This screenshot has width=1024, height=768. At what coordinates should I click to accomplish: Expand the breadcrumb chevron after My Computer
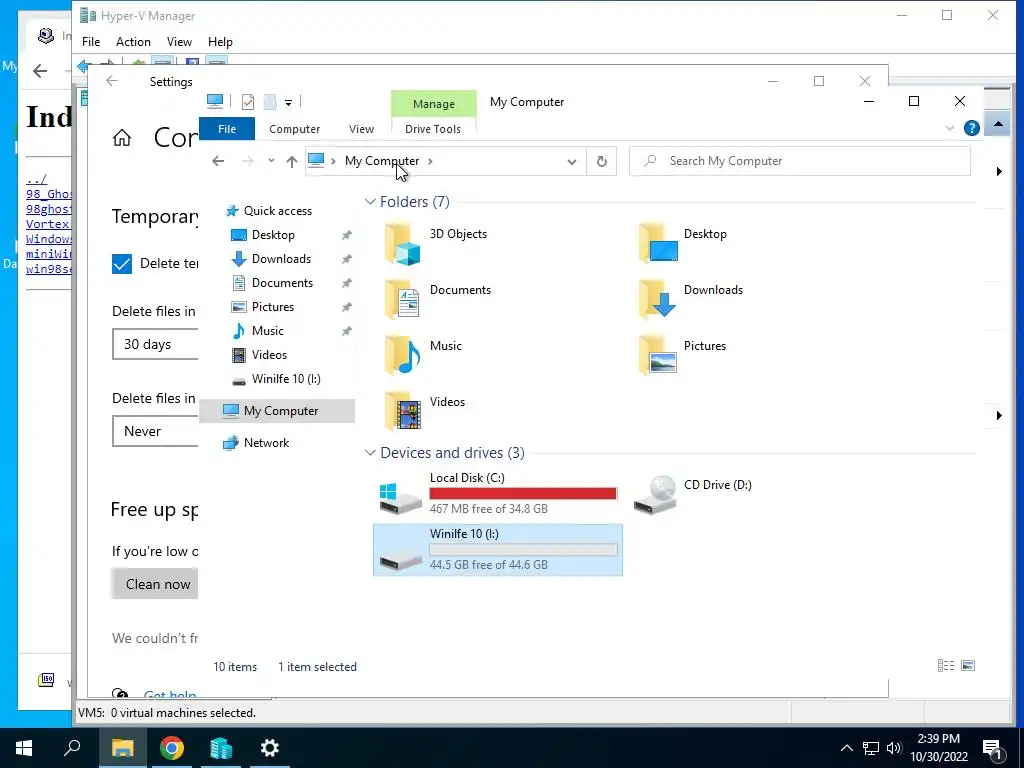430,161
